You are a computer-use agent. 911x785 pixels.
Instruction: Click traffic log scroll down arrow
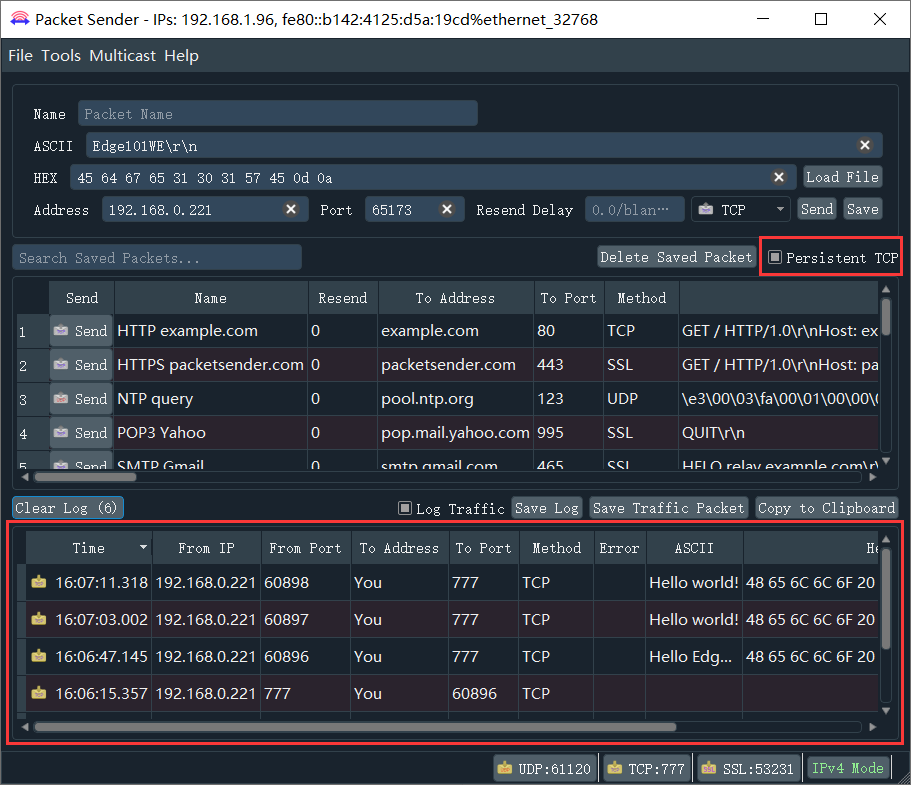coord(886,711)
